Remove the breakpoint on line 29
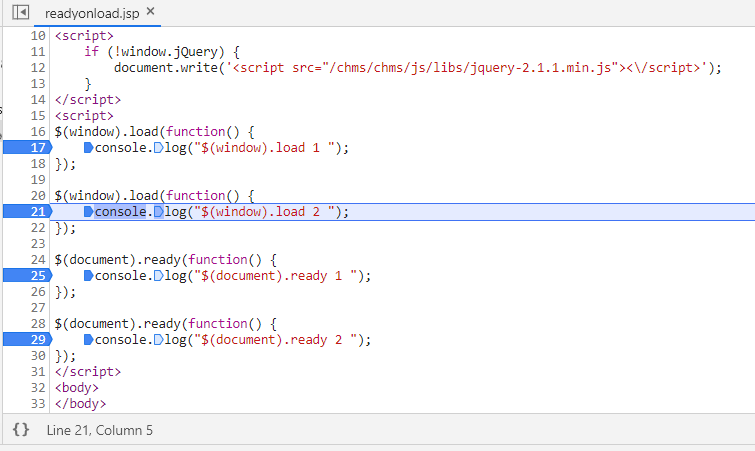 (27, 339)
